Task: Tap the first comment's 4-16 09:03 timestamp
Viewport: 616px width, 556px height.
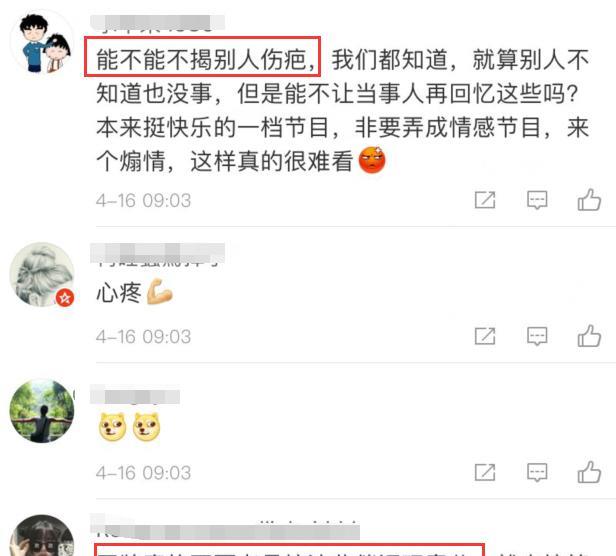Action: [x=143, y=200]
